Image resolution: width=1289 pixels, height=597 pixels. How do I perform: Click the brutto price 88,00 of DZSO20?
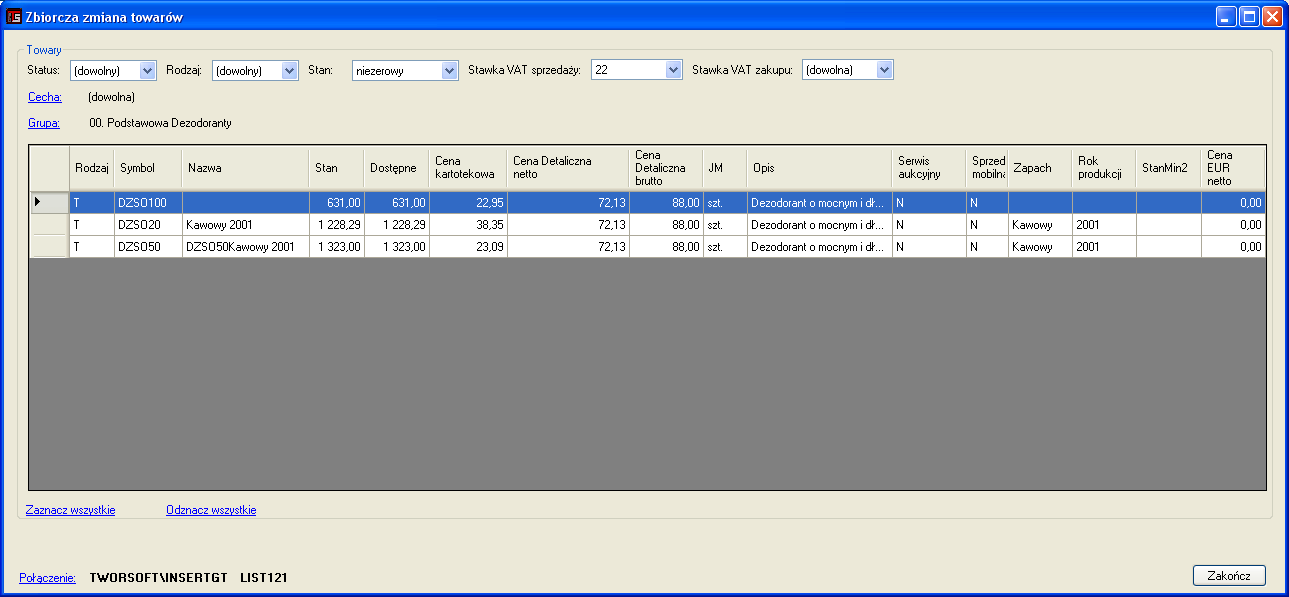pyautogui.click(x=666, y=224)
